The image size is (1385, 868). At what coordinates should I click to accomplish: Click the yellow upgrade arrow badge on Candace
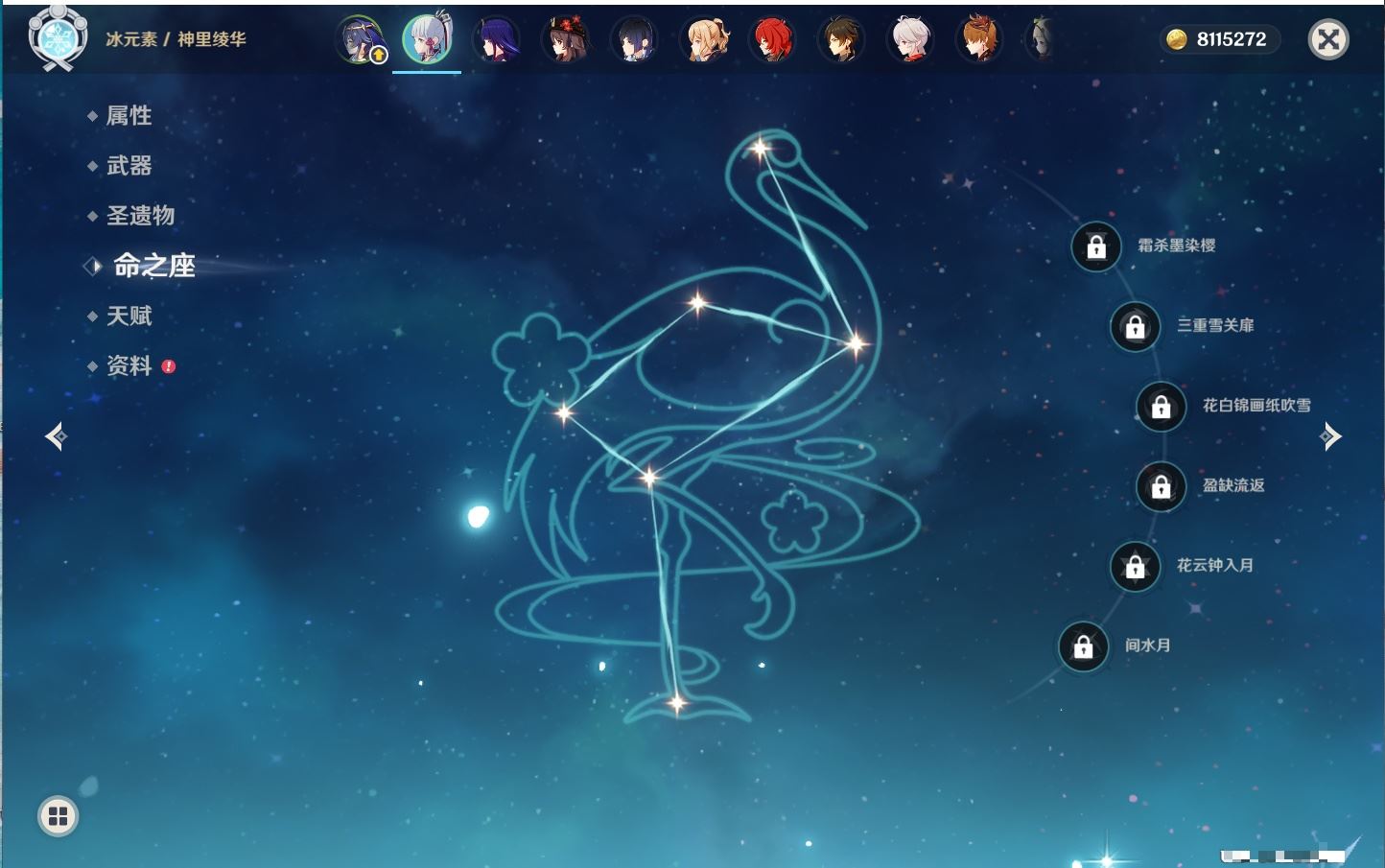click(379, 56)
